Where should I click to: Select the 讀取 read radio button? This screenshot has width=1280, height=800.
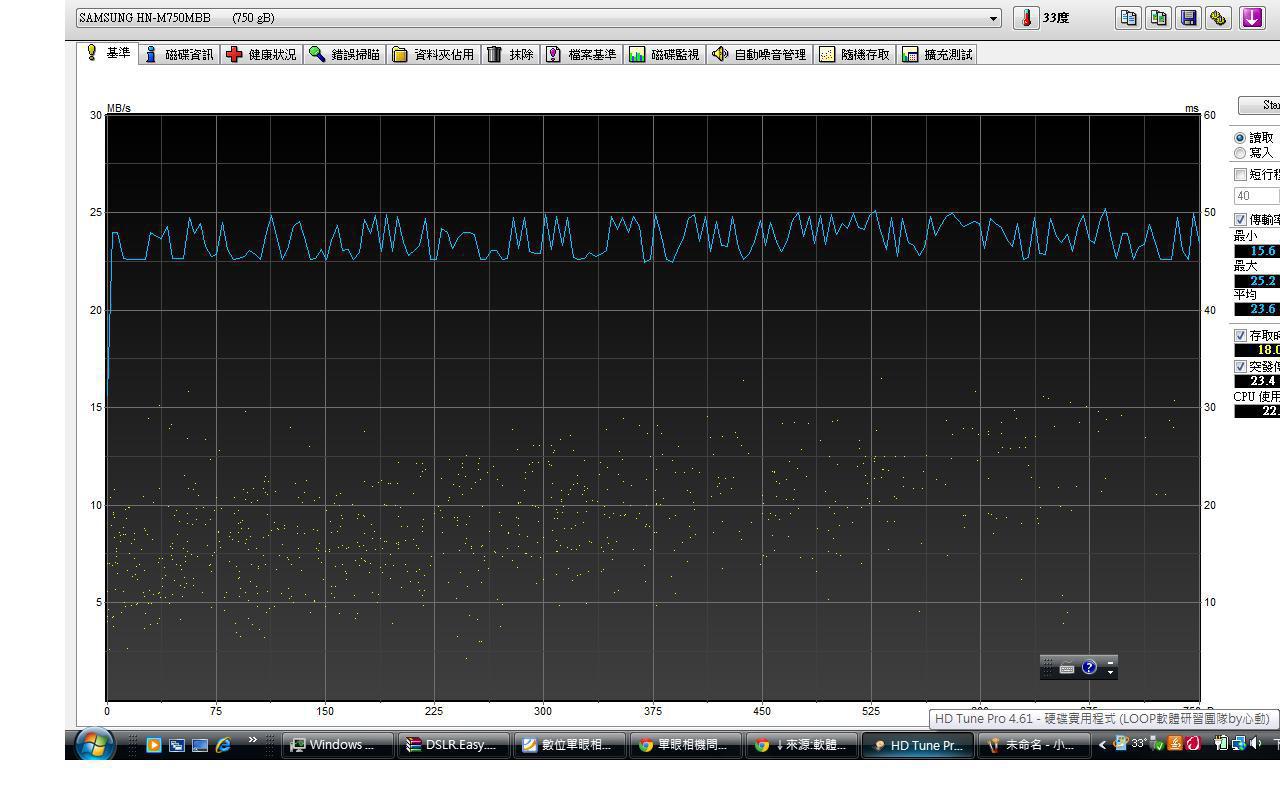click(1240, 138)
